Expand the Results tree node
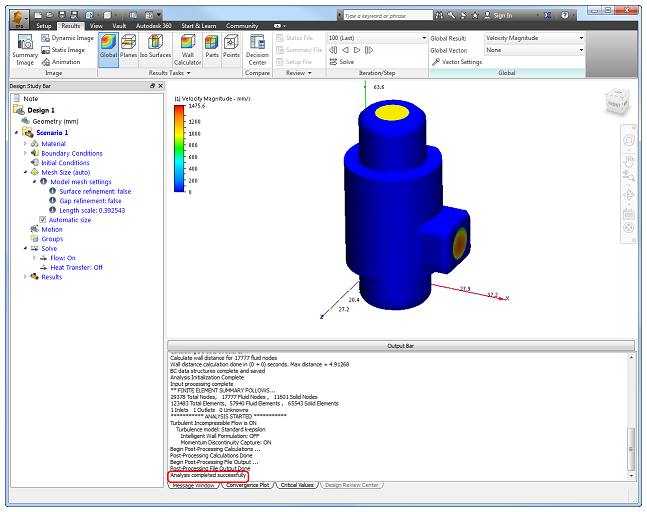The image size is (647, 512). pos(25,277)
